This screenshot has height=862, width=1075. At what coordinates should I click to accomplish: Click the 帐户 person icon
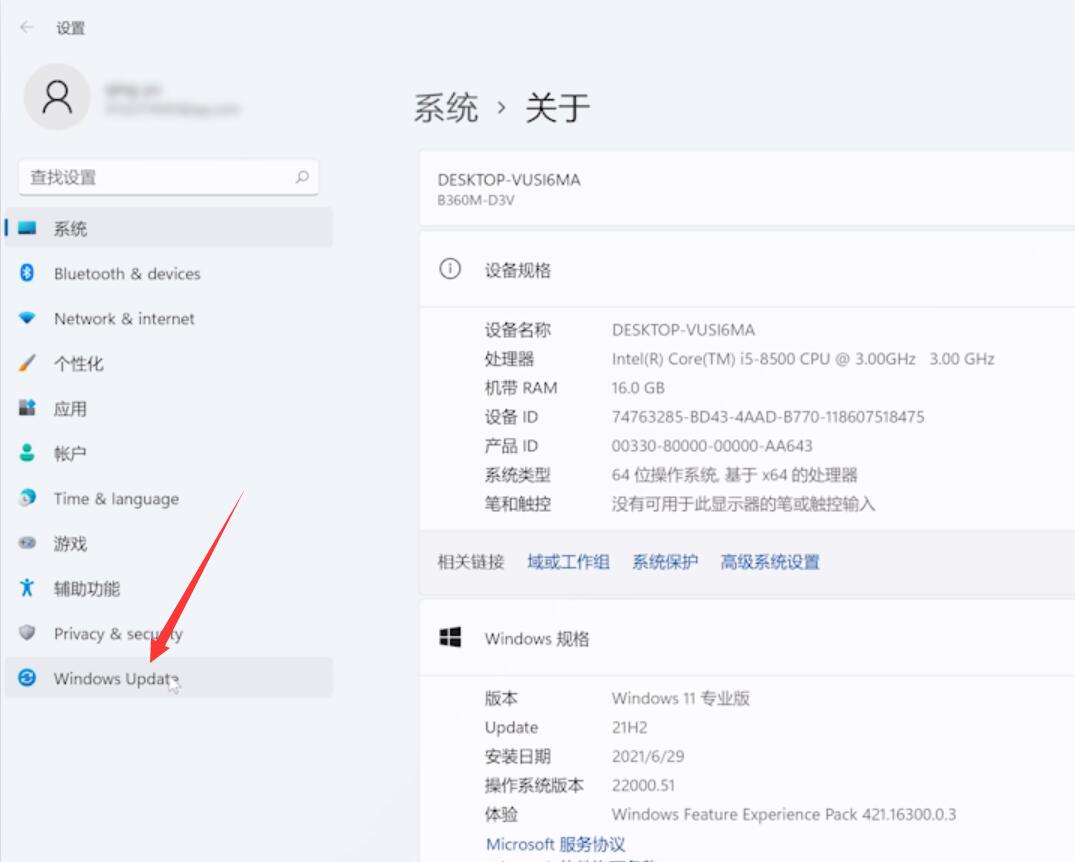tap(27, 453)
